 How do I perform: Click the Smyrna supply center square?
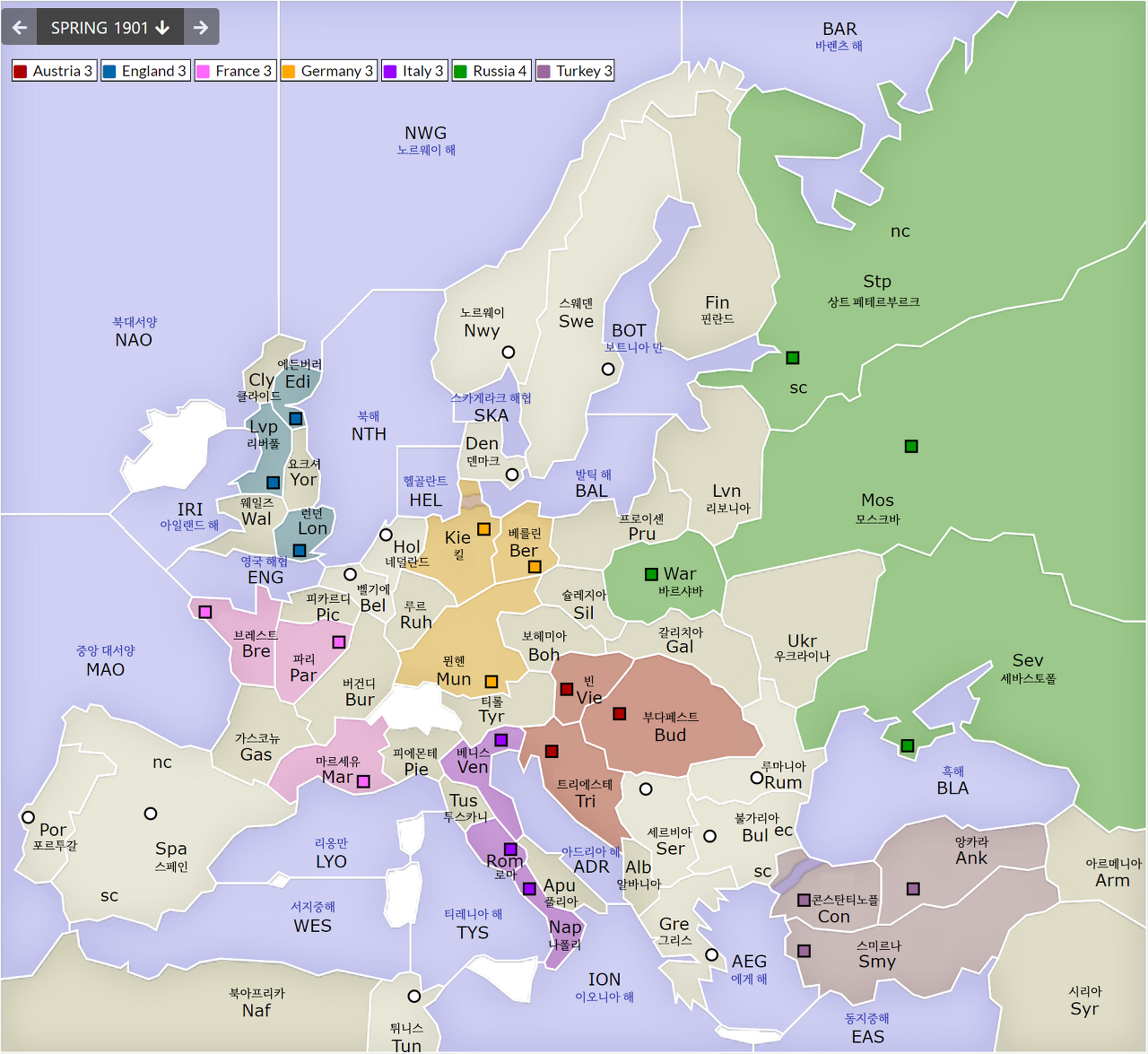coord(804,951)
